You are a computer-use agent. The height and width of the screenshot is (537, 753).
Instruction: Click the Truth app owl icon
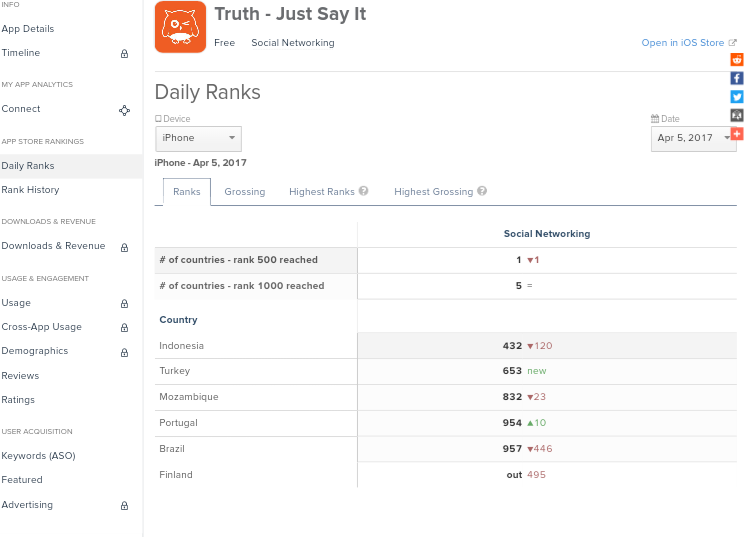(x=180, y=27)
